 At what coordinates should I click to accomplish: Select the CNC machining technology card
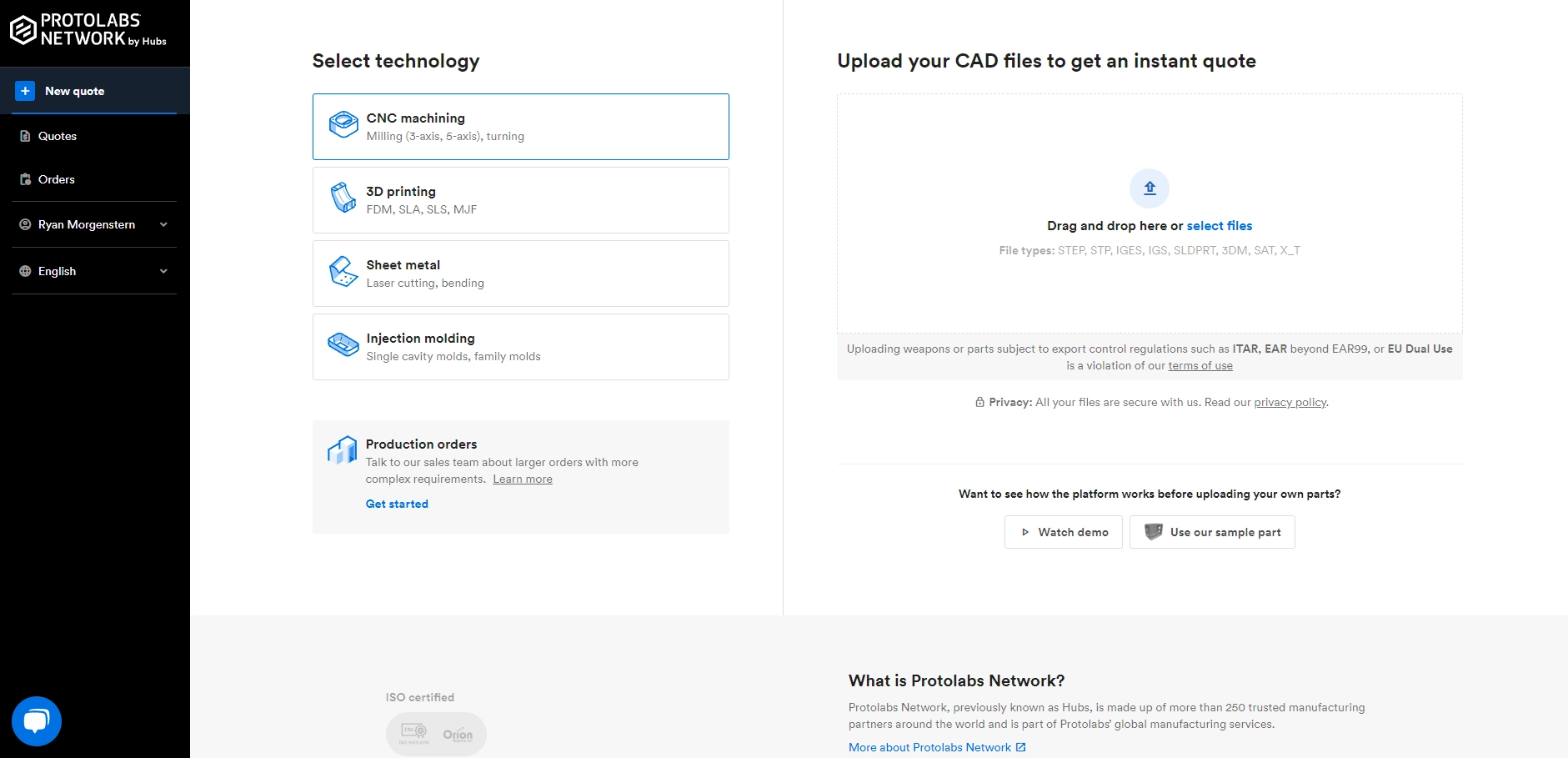pos(520,127)
